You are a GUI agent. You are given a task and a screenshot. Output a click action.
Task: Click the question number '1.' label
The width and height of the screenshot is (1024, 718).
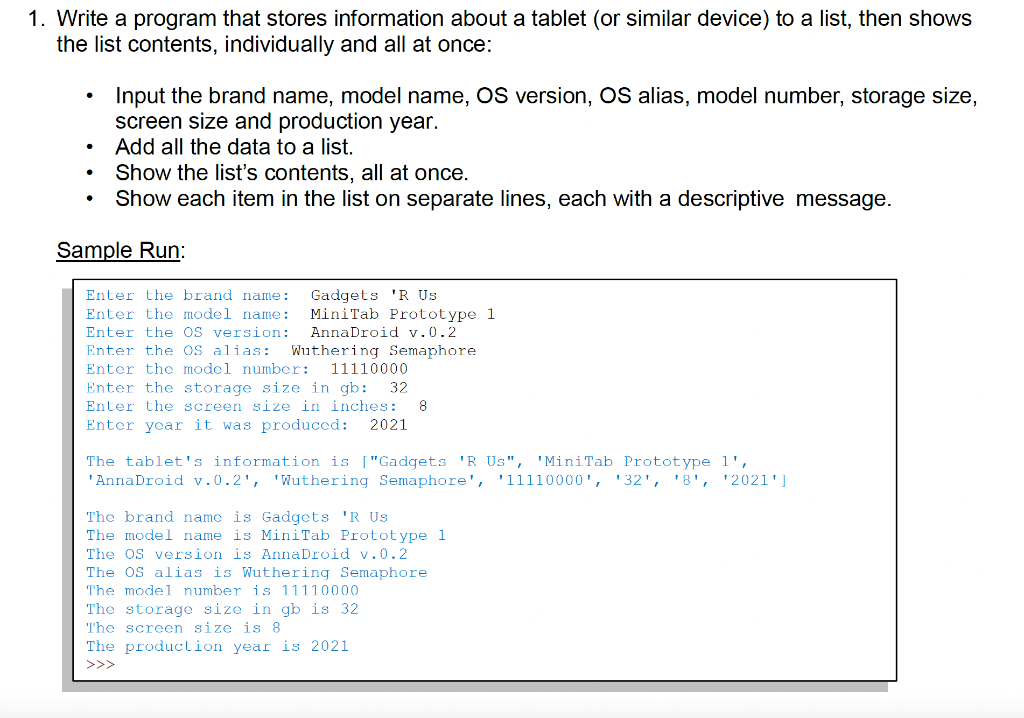(x=34, y=18)
